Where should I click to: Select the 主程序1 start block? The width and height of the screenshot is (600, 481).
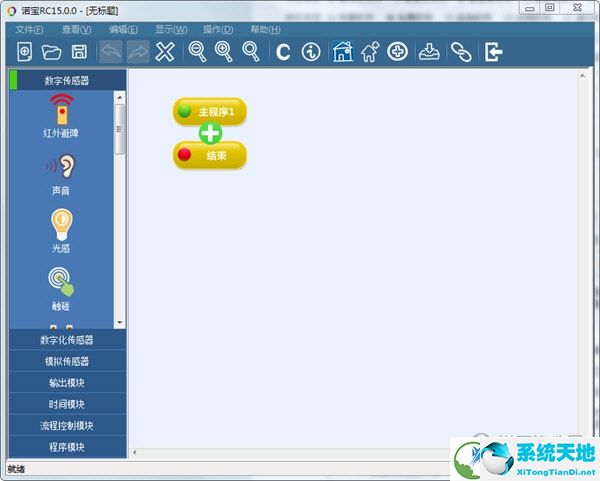tap(210, 111)
